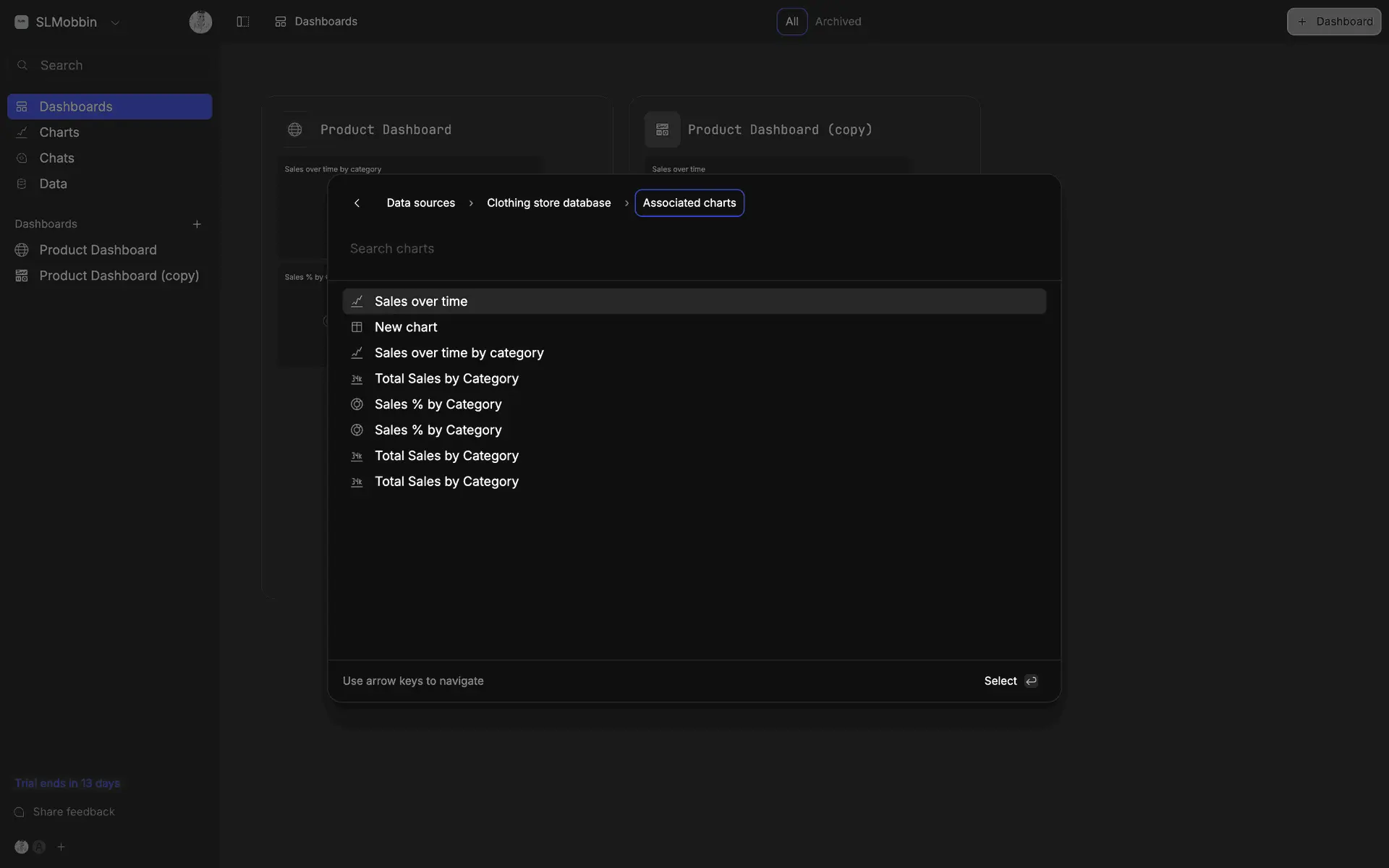Screen dimensions: 1389x868
Task: Click the user avatar at the top
Action: click(x=200, y=22)
